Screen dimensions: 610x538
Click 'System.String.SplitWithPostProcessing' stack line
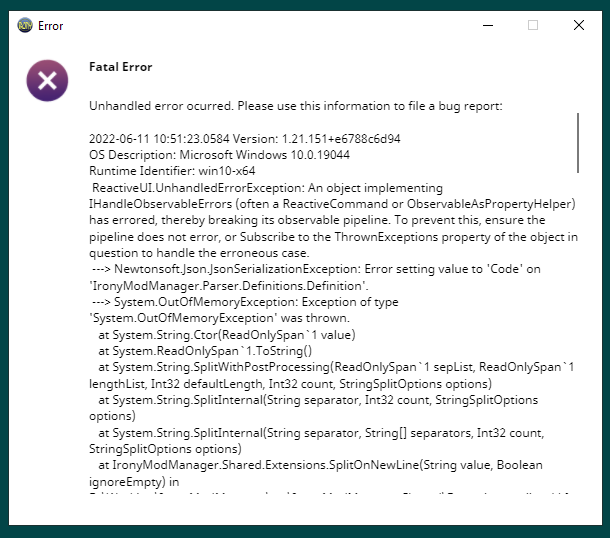click(336, 367)
